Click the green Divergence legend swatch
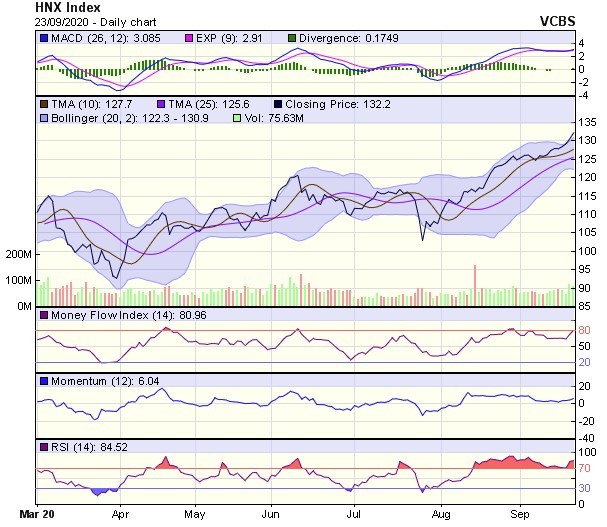Screen dimensions: 607x527 tap(264, 38)
